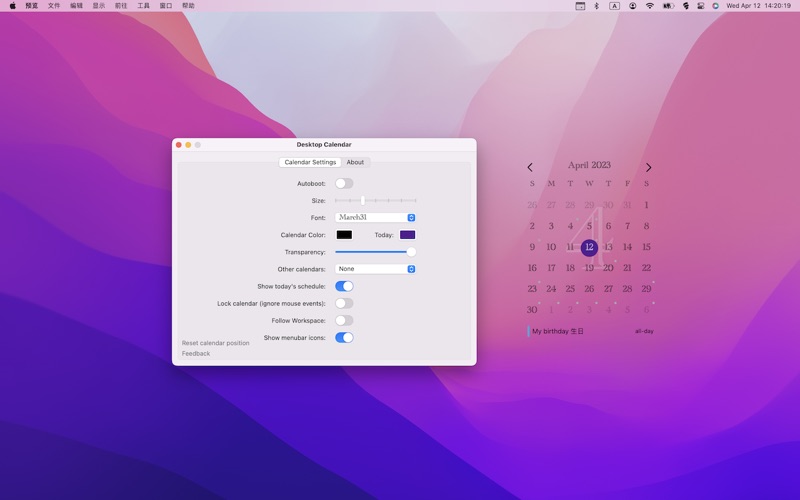Turn on the Autoboot switch
The image size is (800, 500).
click(344, 183)
